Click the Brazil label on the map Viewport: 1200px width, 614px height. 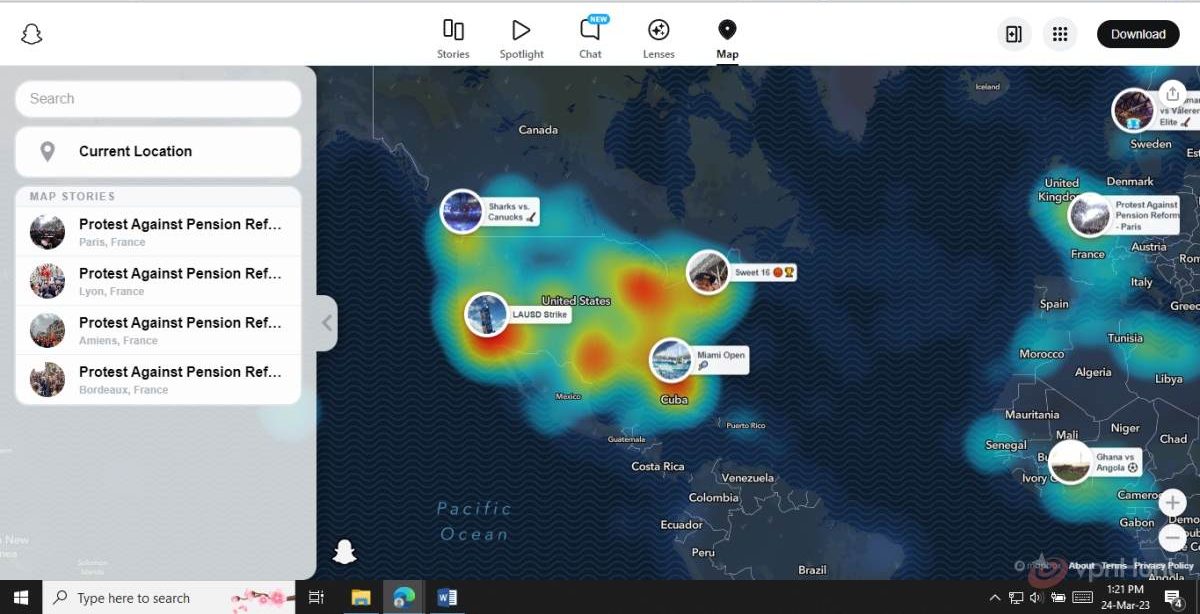pyautogui.click(x=812, y=570)
